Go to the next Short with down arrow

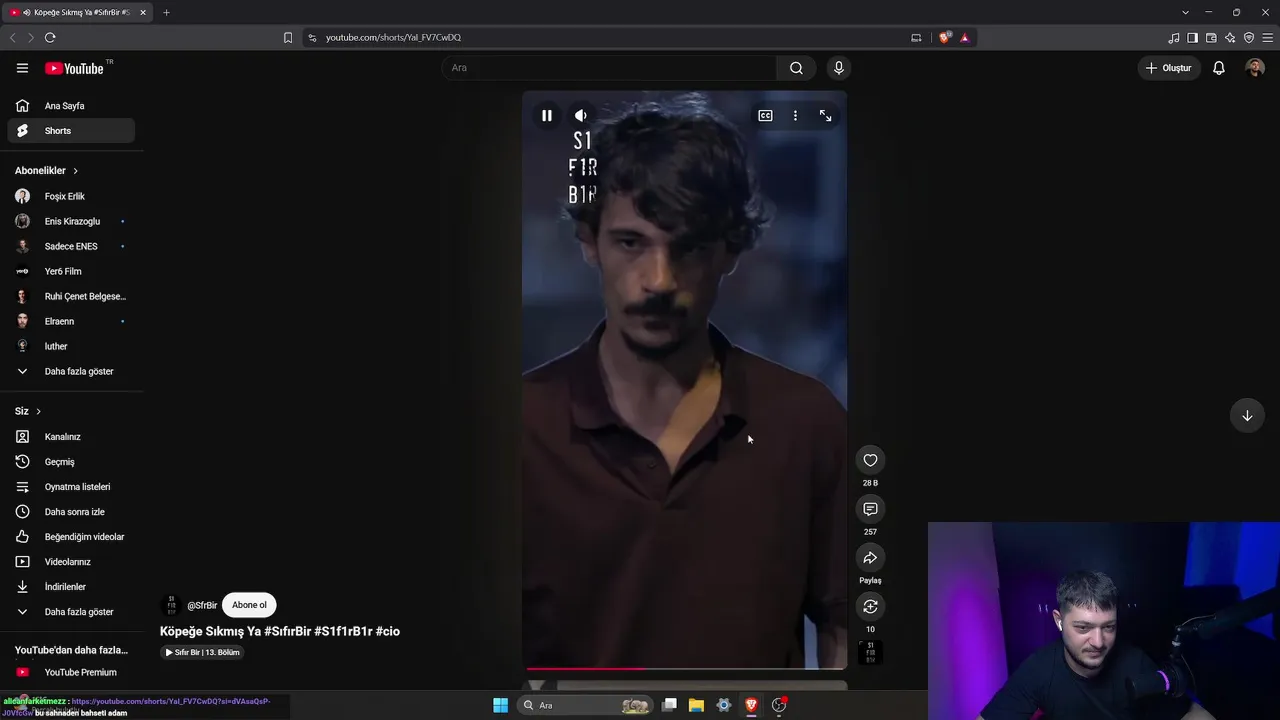coord(1247,416)
